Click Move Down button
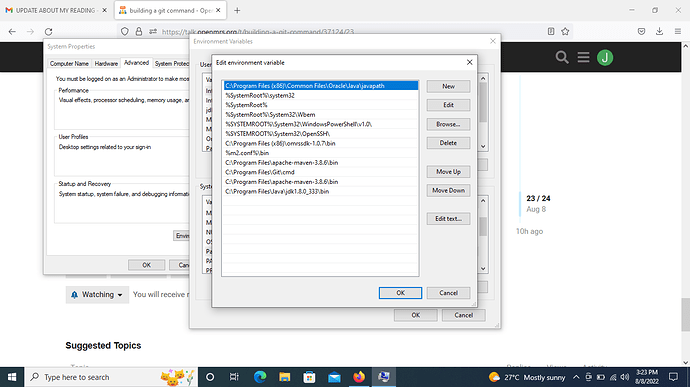This screenshot has height=387, width=690. pos(448,190)
